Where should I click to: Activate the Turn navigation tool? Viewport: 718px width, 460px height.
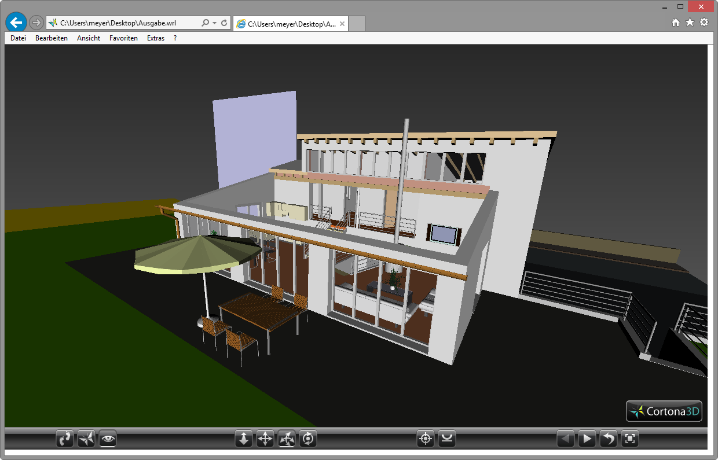coord(287,438)
